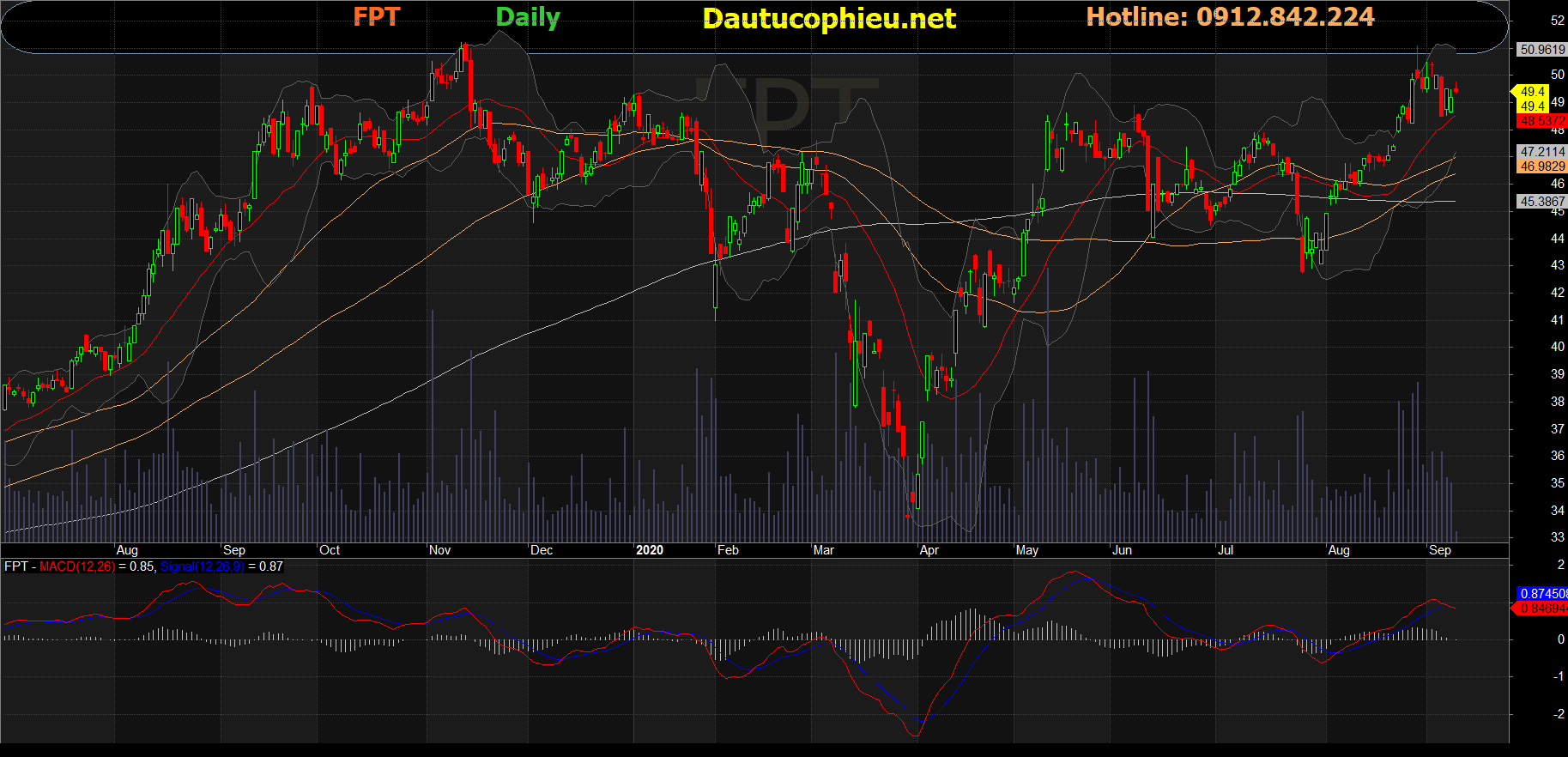Select the red 48.5372 price tag
1568x757 pixels.
tap(1542, 121)
